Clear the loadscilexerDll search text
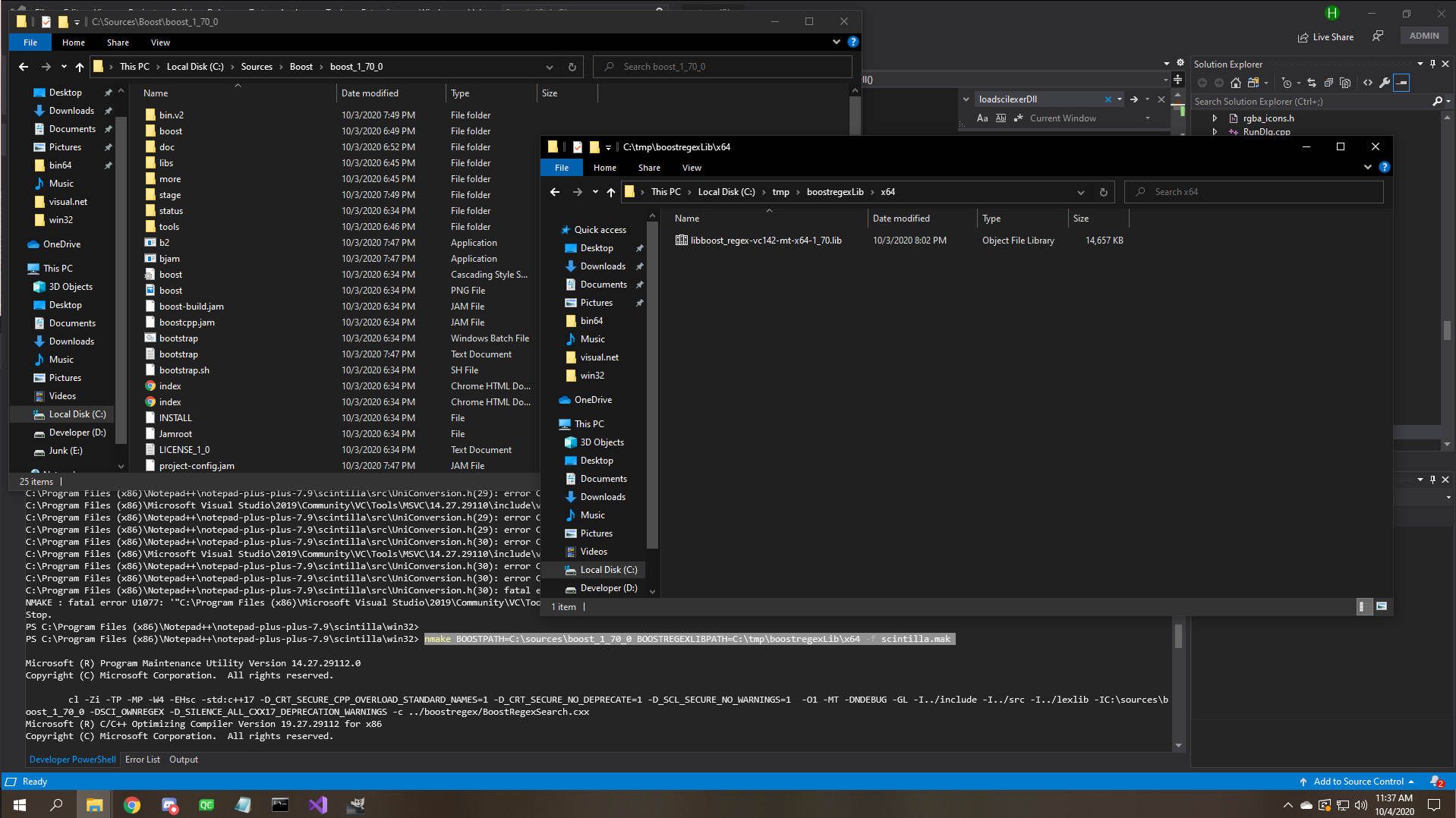 click(x=1108, y=99)
